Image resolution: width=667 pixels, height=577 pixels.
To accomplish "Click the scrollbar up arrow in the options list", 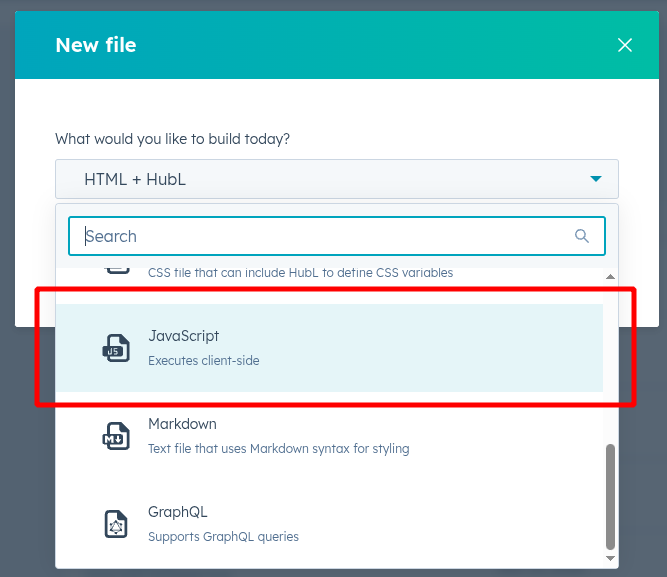I will tap(610, 276).
